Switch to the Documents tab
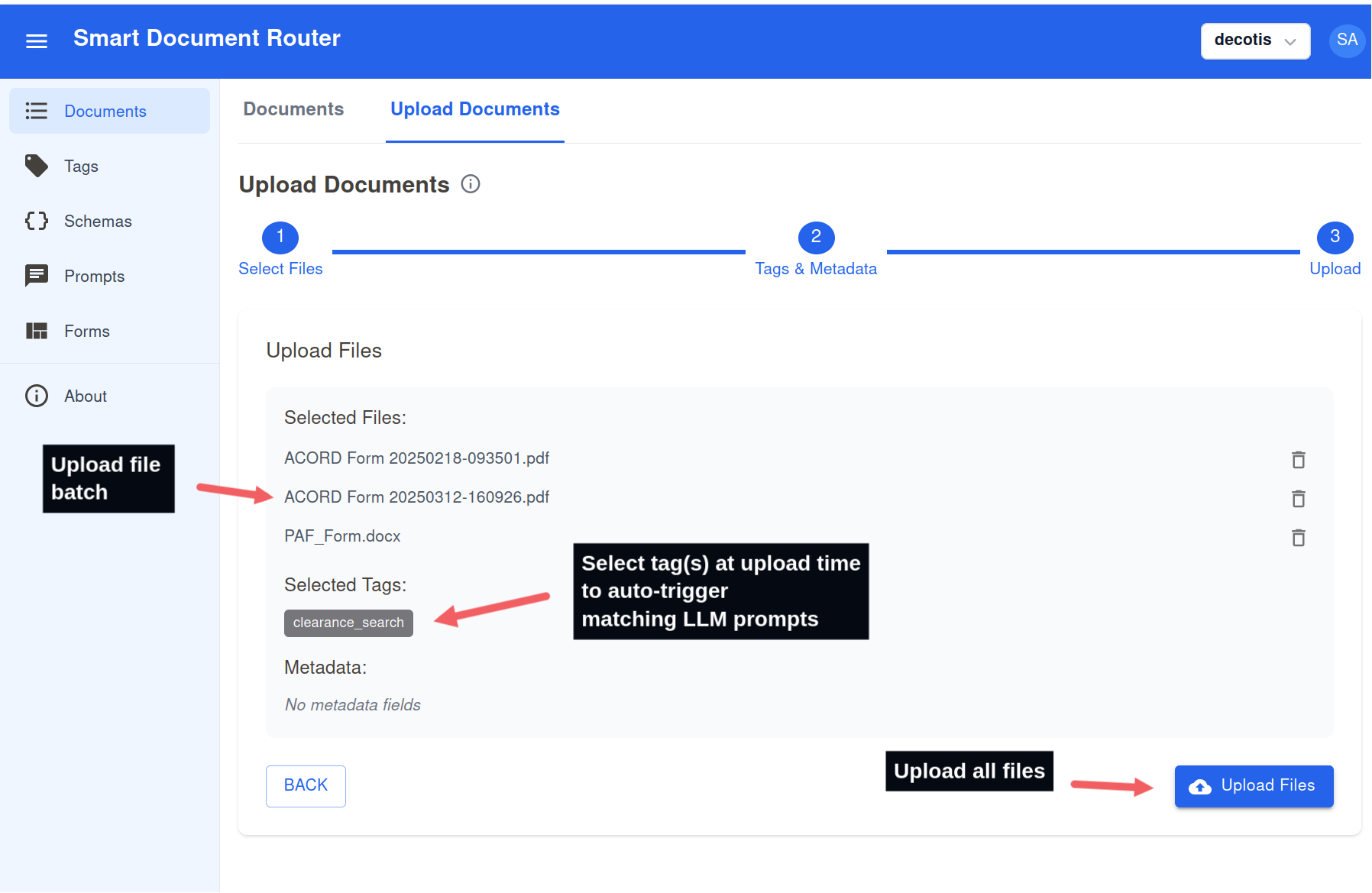Screen dimensions: 1372x893 [x=293, y=109]
